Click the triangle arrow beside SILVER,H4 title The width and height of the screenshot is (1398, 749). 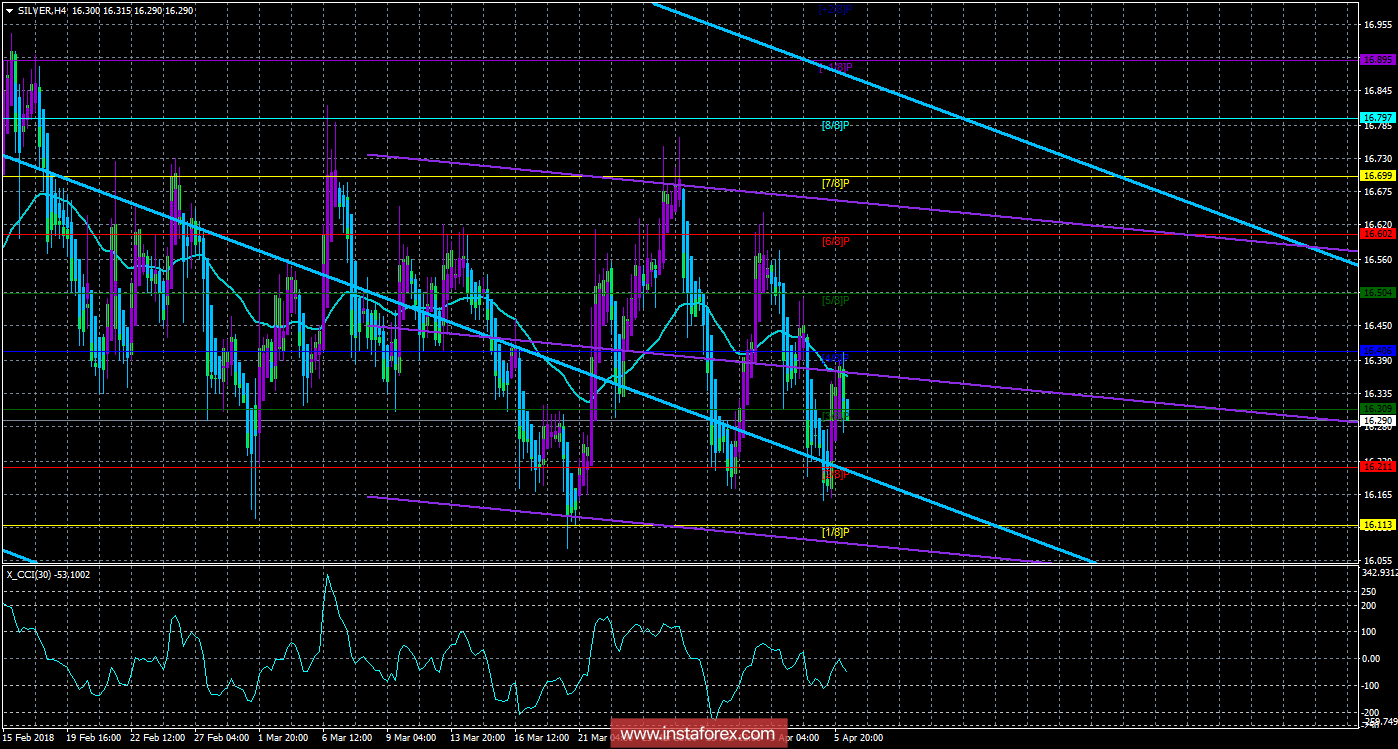tap(9, 9)
